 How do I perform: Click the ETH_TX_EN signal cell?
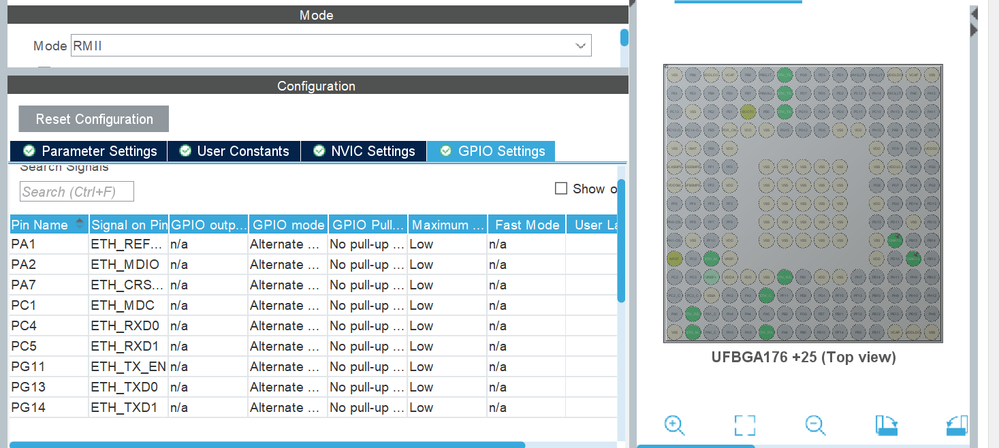pos(129,366)
